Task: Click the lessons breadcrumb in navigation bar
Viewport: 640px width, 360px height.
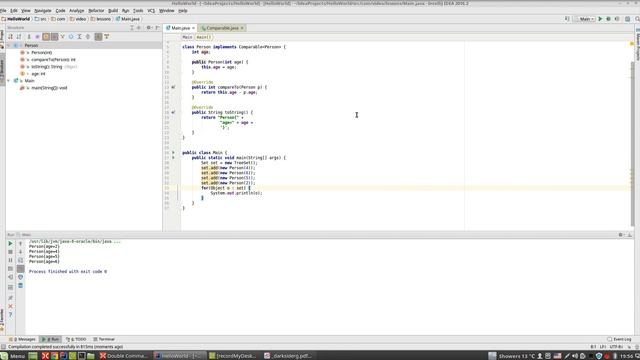Action: [101, 19]
